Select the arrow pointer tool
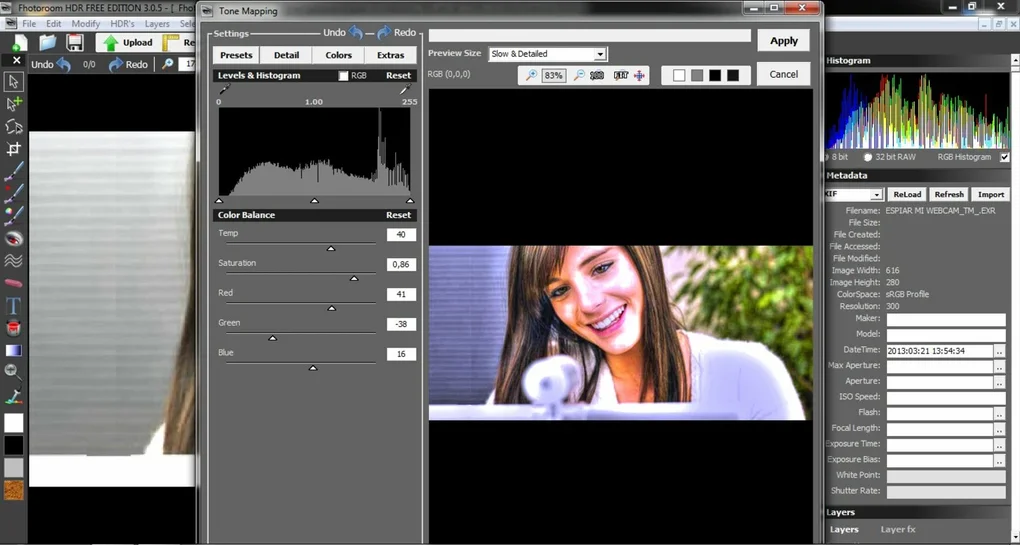The width and height of the screenshot is (1020, 545). click(14, 81)
